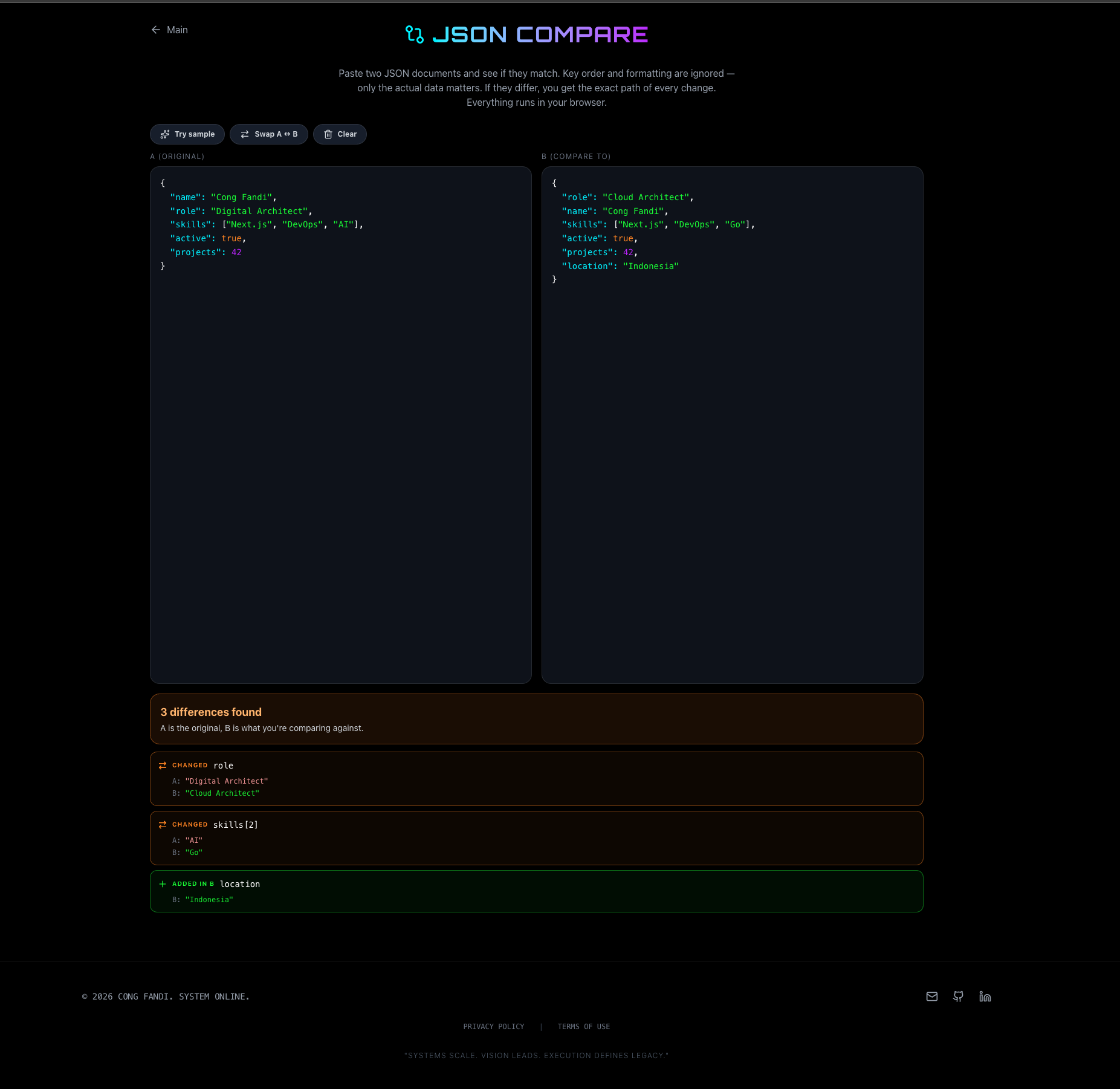This screenshot has height=1089, width=1120.
Task: Click the JSON Compare git-branch logo icon
Action: 415,34
